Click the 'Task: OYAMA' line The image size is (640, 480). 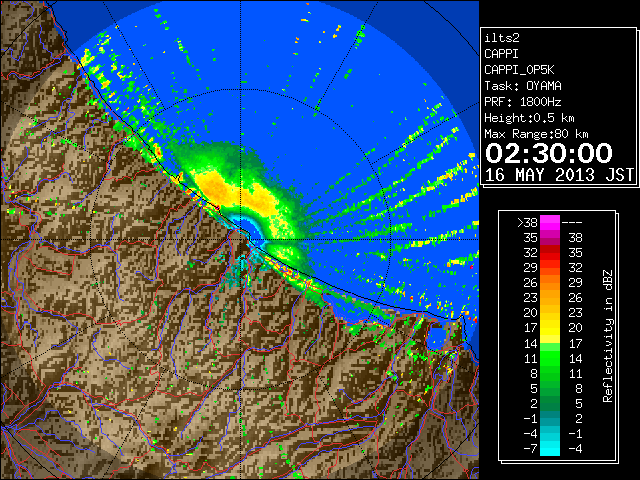click(523, 86)
